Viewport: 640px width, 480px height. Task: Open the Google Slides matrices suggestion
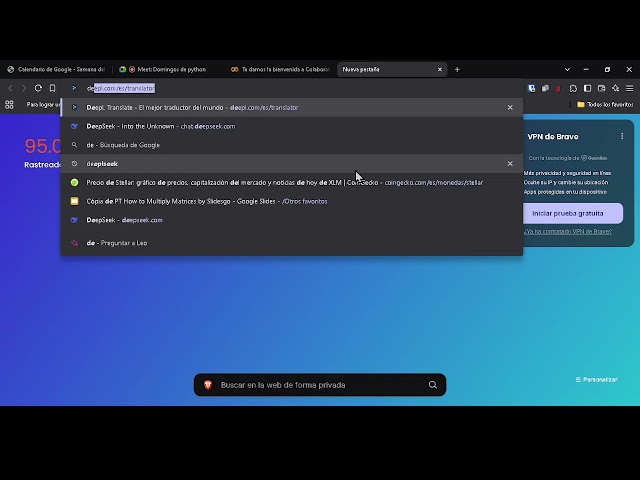tap(291, 201)
